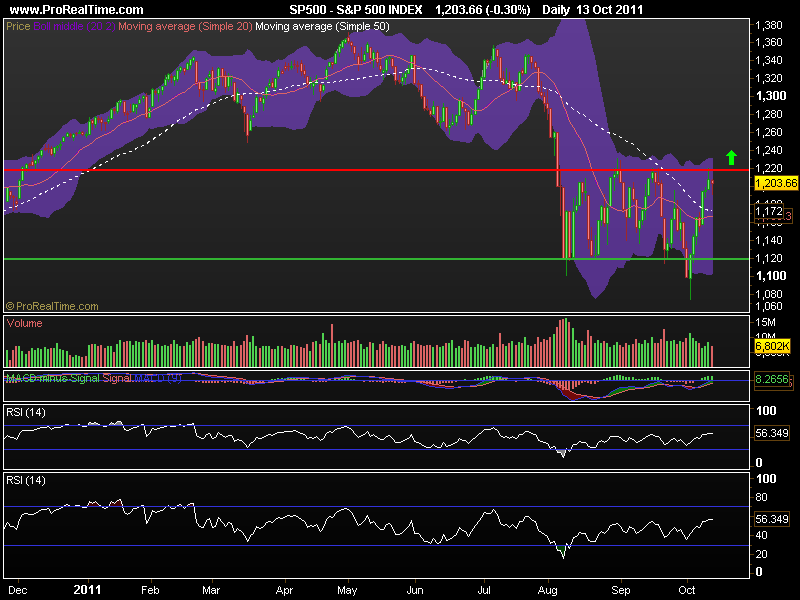The height and width of the screenshot is (600, 800).
Task: Click the Boll middle (20 2) legend
Action: pos(74,26)
